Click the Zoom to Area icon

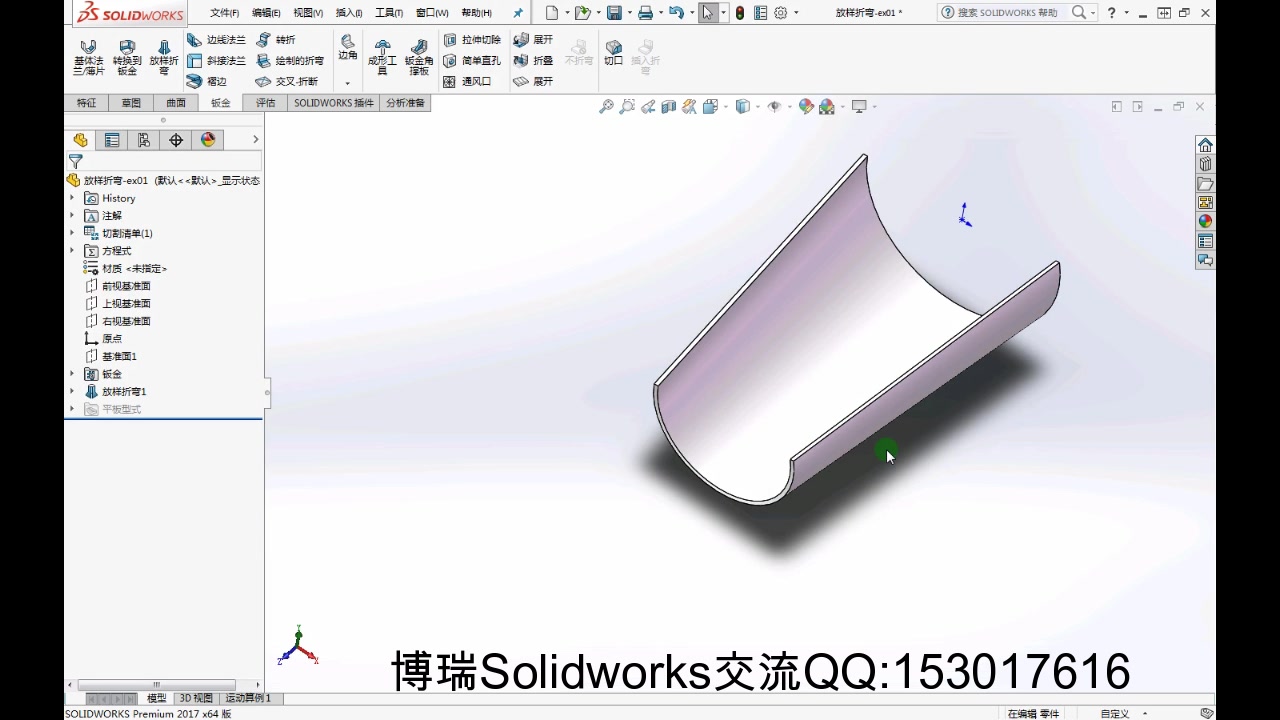pyautogui.click(x=627, y=107)
